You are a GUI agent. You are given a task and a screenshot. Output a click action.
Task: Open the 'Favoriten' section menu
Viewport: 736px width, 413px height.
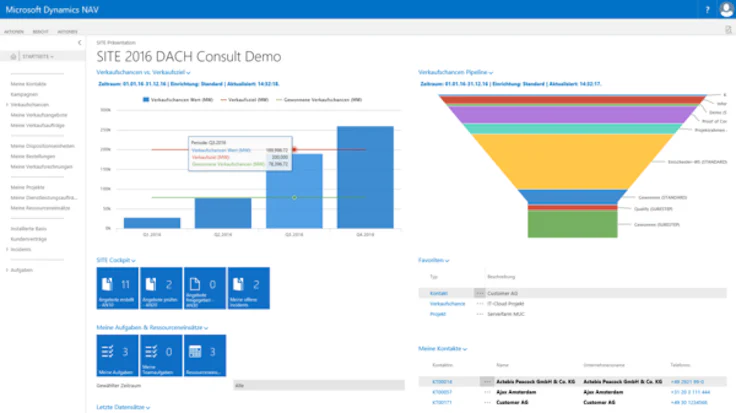pyautogui.click(x=433, y=260)
